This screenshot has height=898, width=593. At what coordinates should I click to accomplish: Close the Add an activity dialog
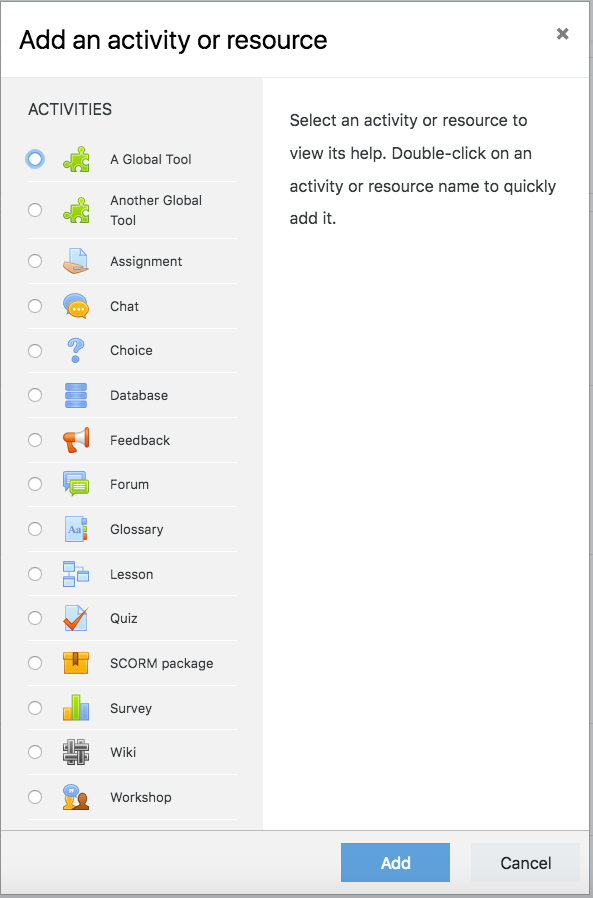[x=563, y=34]
